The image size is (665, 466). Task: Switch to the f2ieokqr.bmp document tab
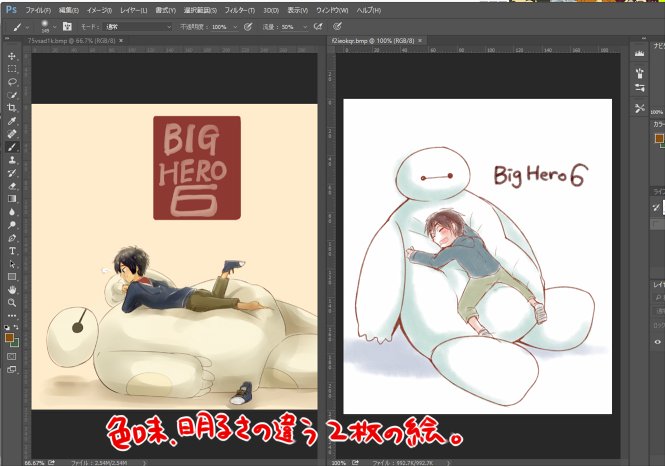373,41
